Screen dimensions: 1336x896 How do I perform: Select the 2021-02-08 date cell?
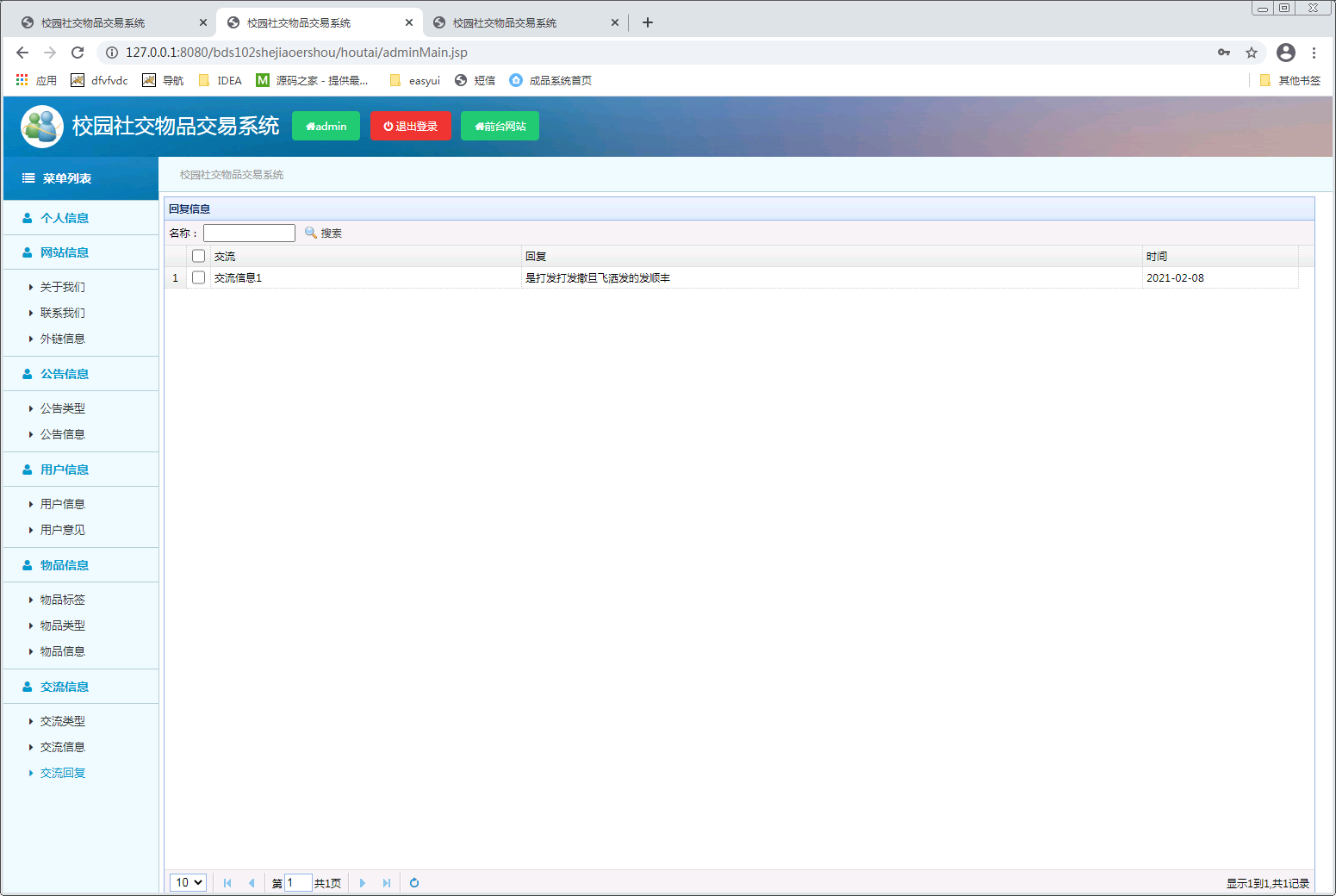coord(1220,277)
